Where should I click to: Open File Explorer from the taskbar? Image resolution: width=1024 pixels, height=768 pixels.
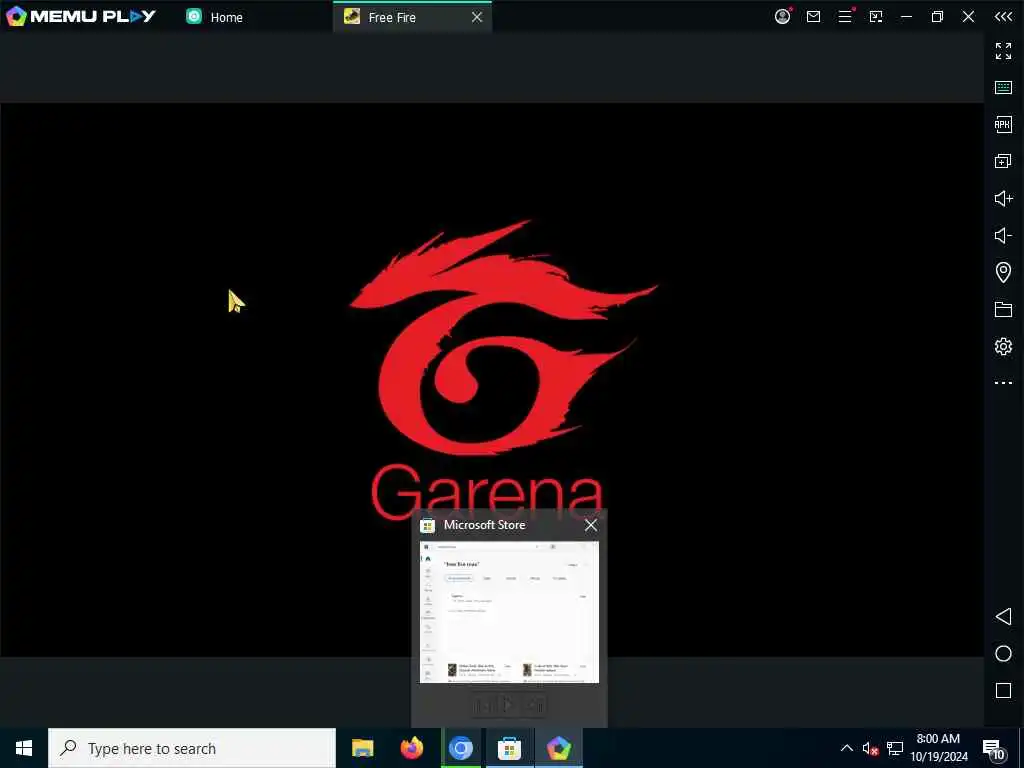362,748
